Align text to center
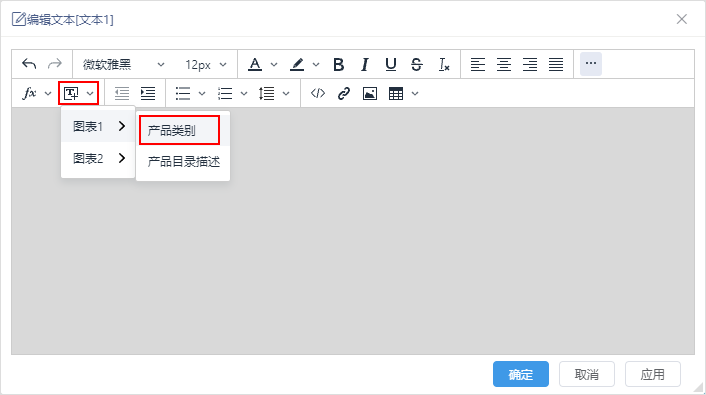The width and height of the screenshot is (706, 395). 504,64
